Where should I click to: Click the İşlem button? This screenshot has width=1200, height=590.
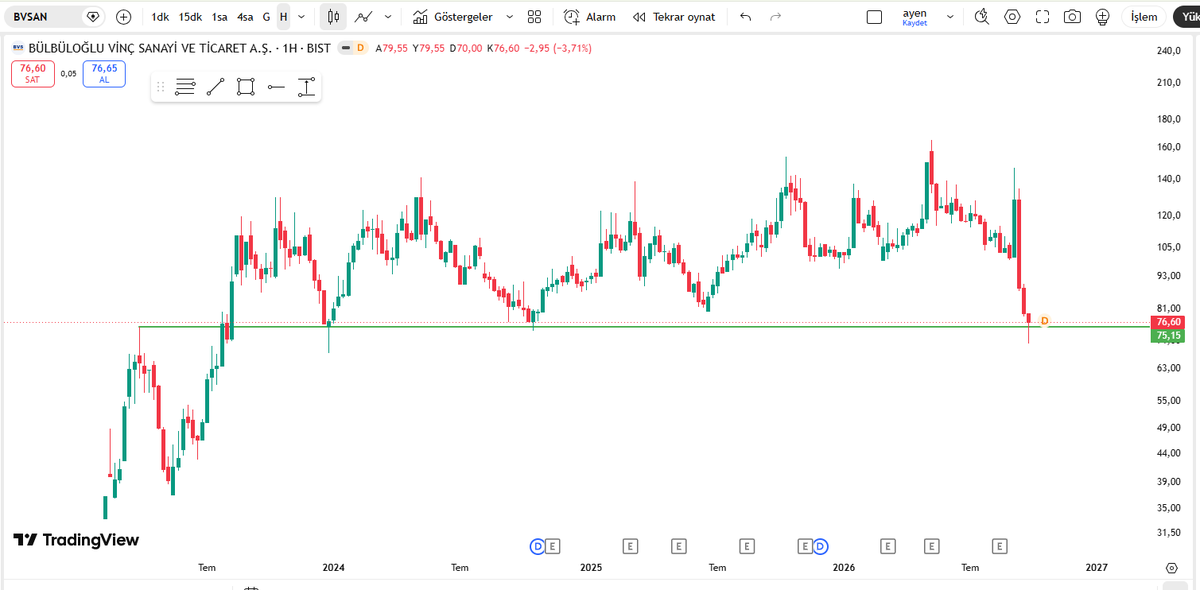1144,17
